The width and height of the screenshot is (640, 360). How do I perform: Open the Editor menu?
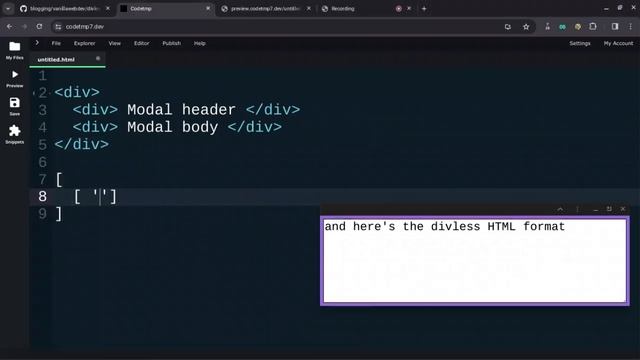[142, 43]
